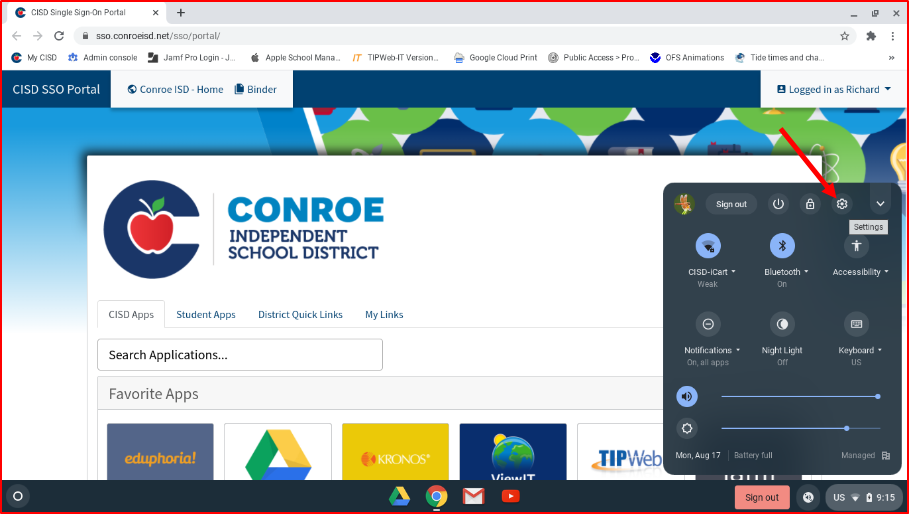Image resolution: width=909 pixels, height=514 pixels.
Task: Toggle Bluetooth off
Action: pos(782,245)
